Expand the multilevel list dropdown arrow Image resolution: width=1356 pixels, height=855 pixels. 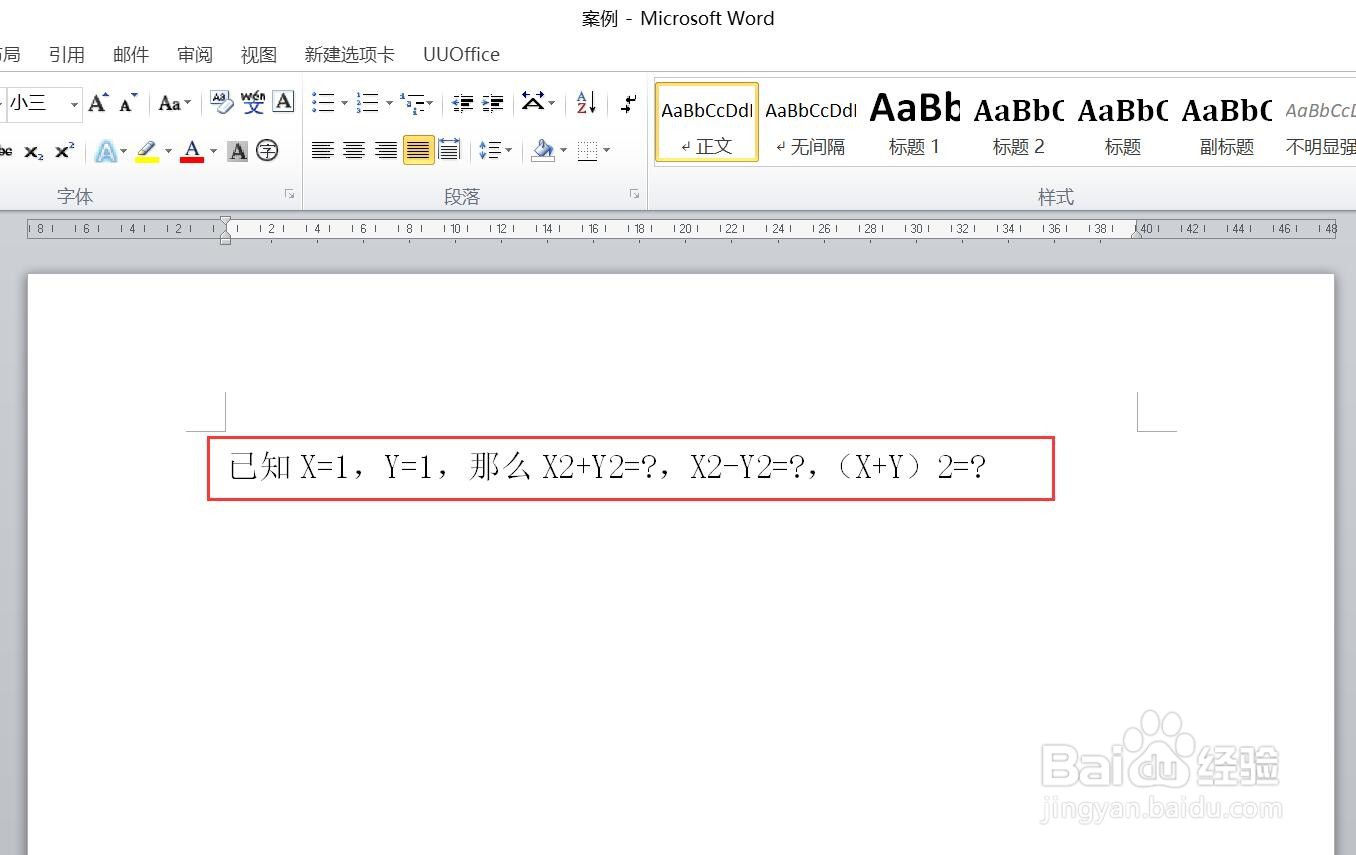click(x=430, y=103)
